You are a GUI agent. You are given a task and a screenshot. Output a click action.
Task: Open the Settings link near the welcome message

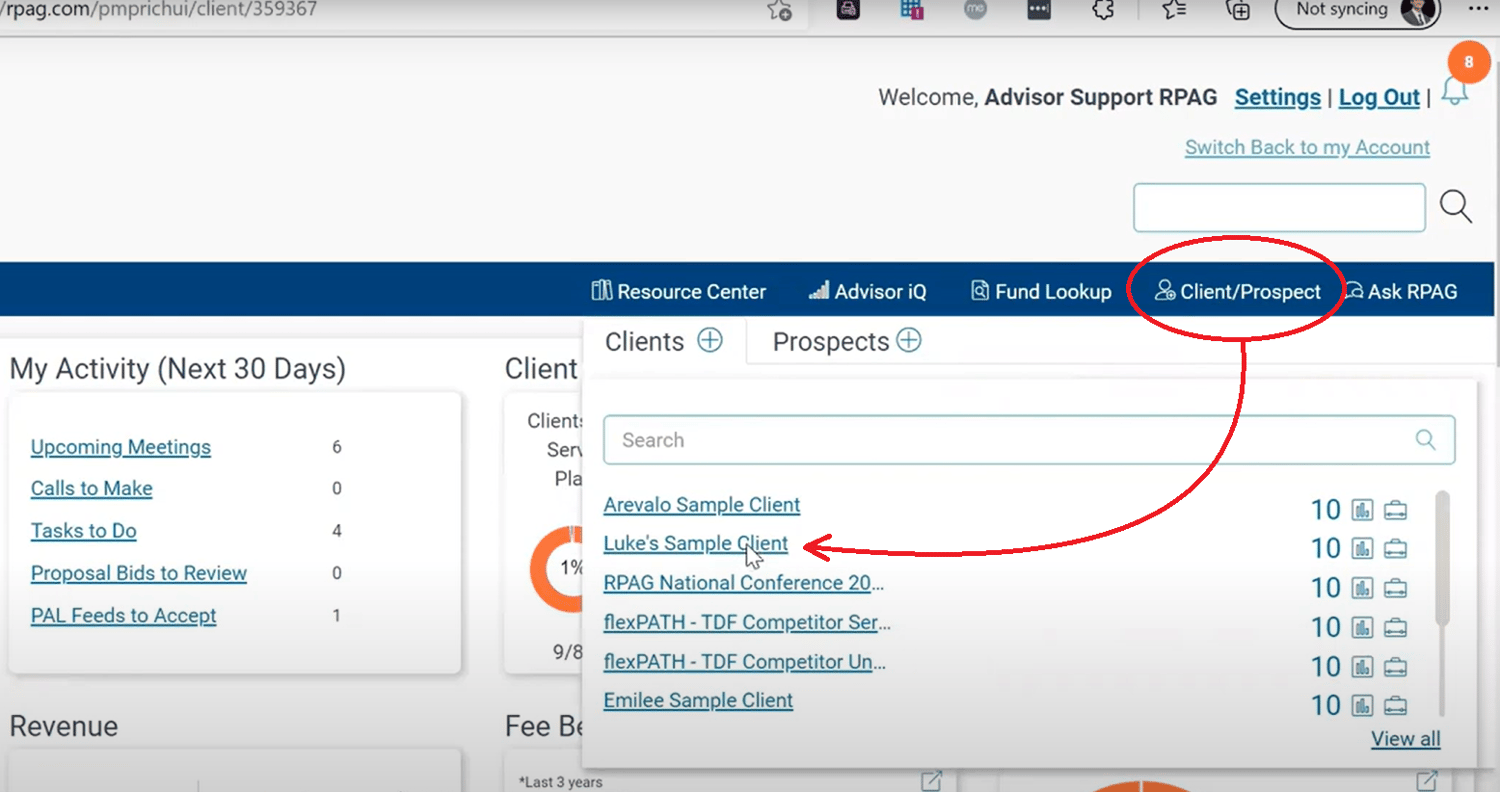pyautogui.click(x=1277, y=97)
